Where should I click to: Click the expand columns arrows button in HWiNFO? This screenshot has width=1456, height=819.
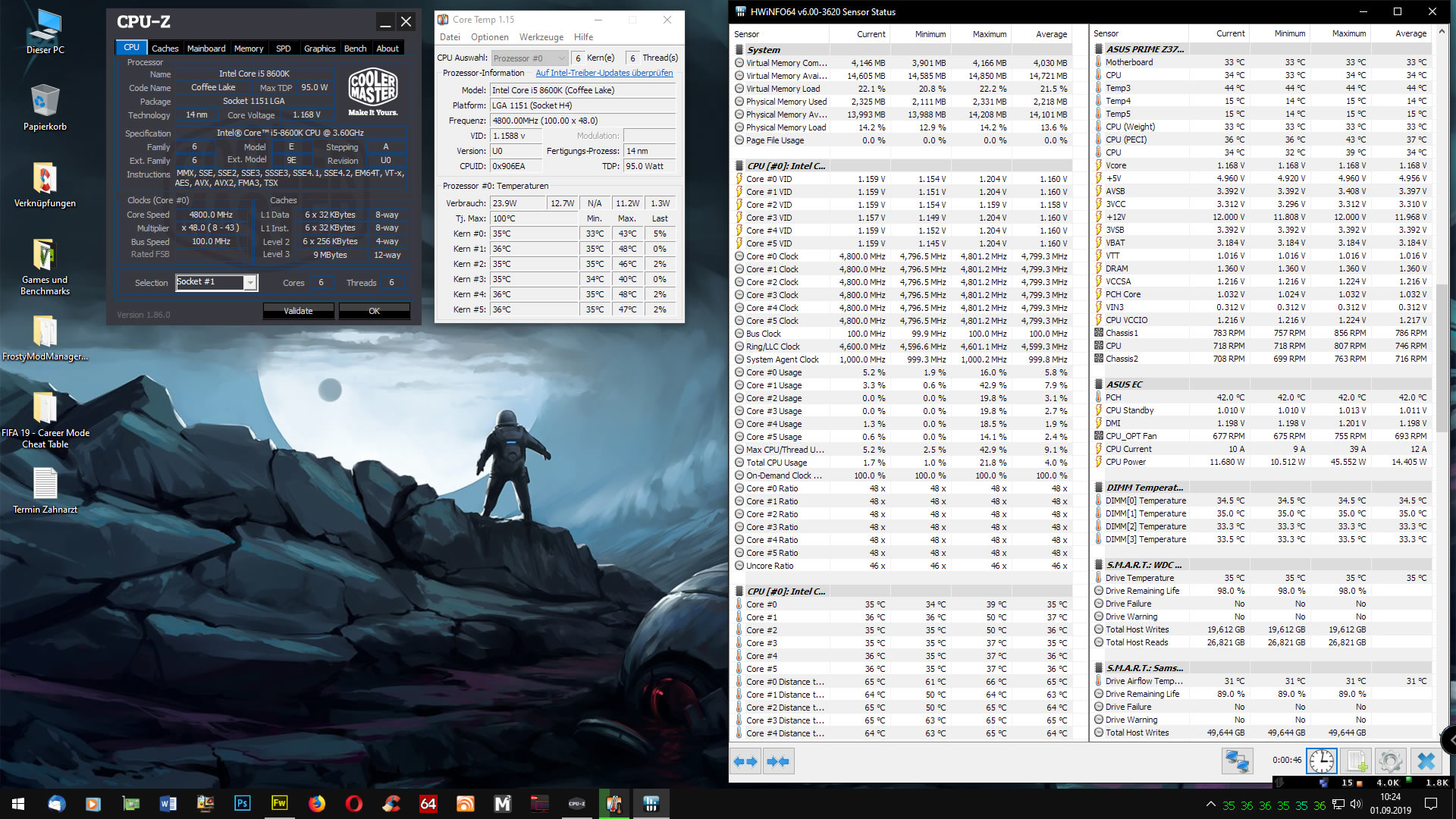pyautogui.click(x=745, y=761)
